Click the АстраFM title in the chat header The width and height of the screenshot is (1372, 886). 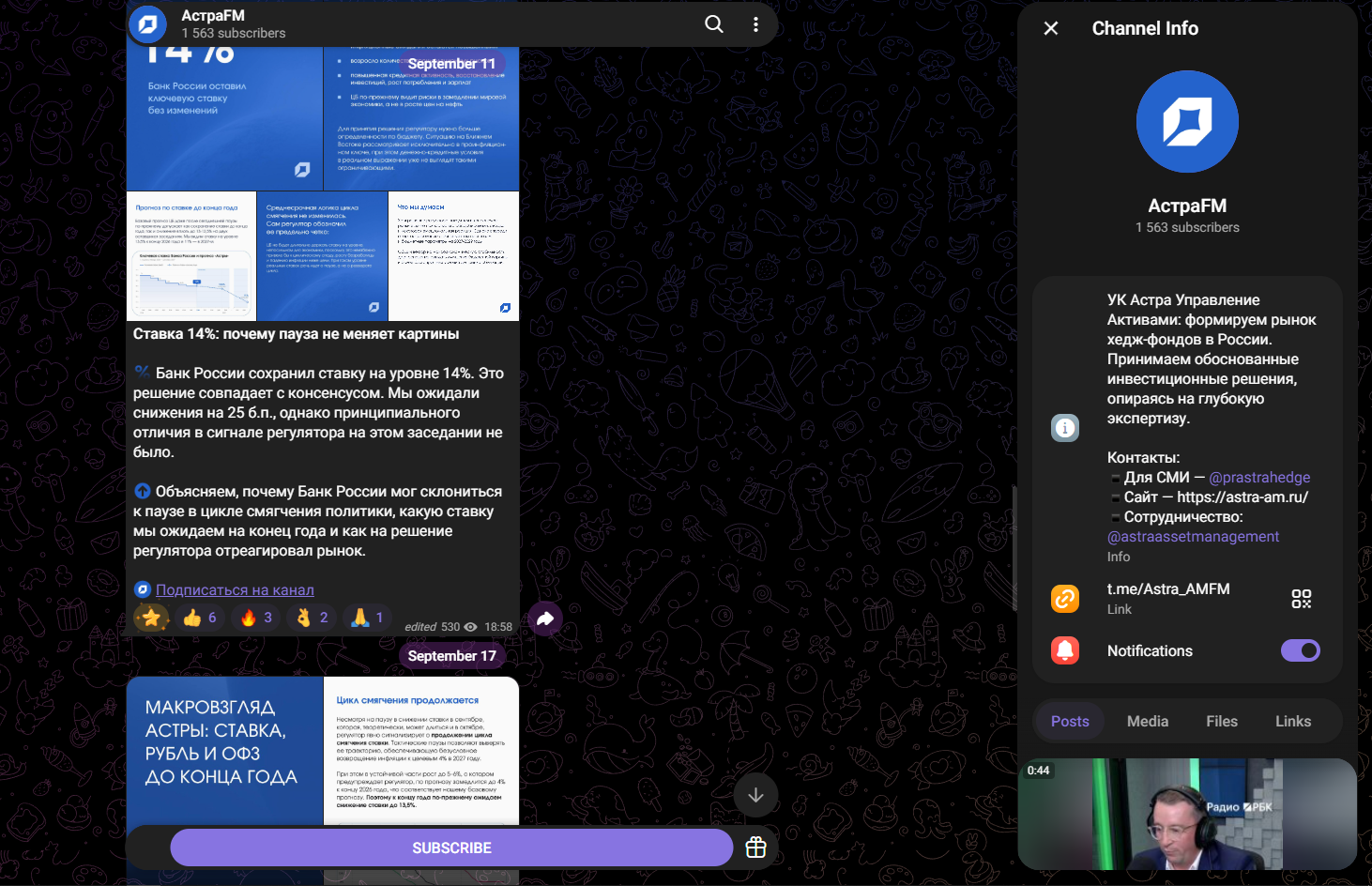click(213, 15)
